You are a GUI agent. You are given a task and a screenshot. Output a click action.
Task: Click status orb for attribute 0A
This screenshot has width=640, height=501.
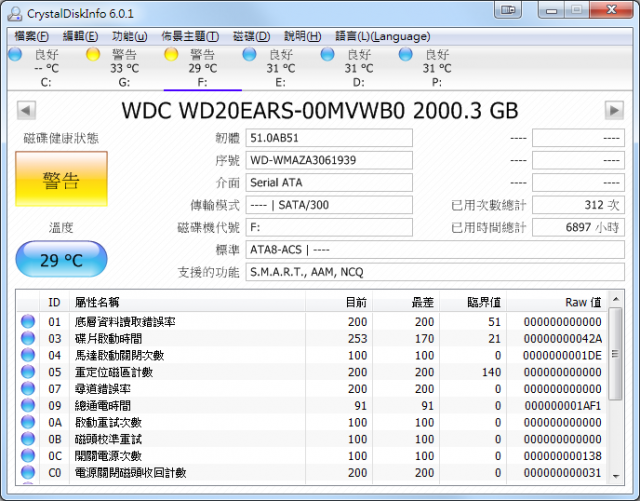coord(28,422)
